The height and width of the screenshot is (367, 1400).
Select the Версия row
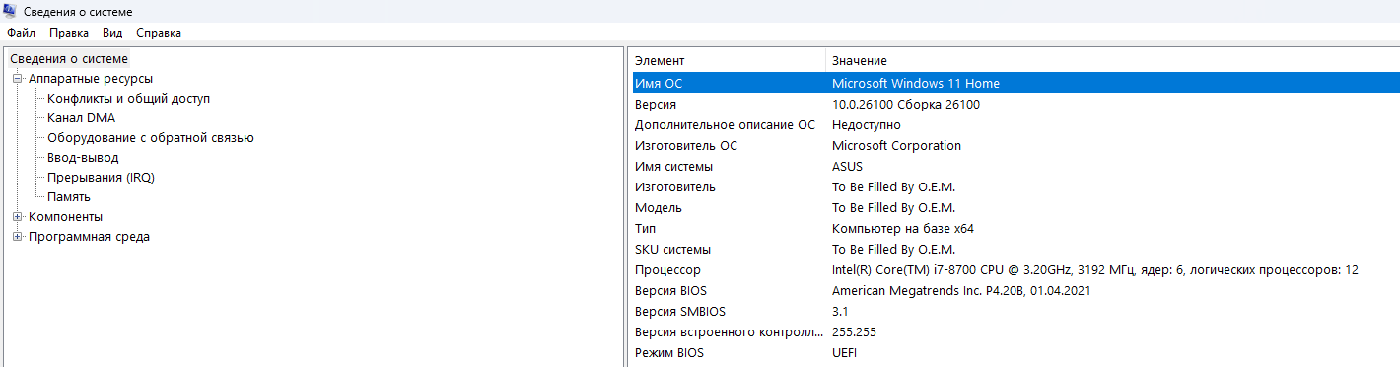(1015, 104)
